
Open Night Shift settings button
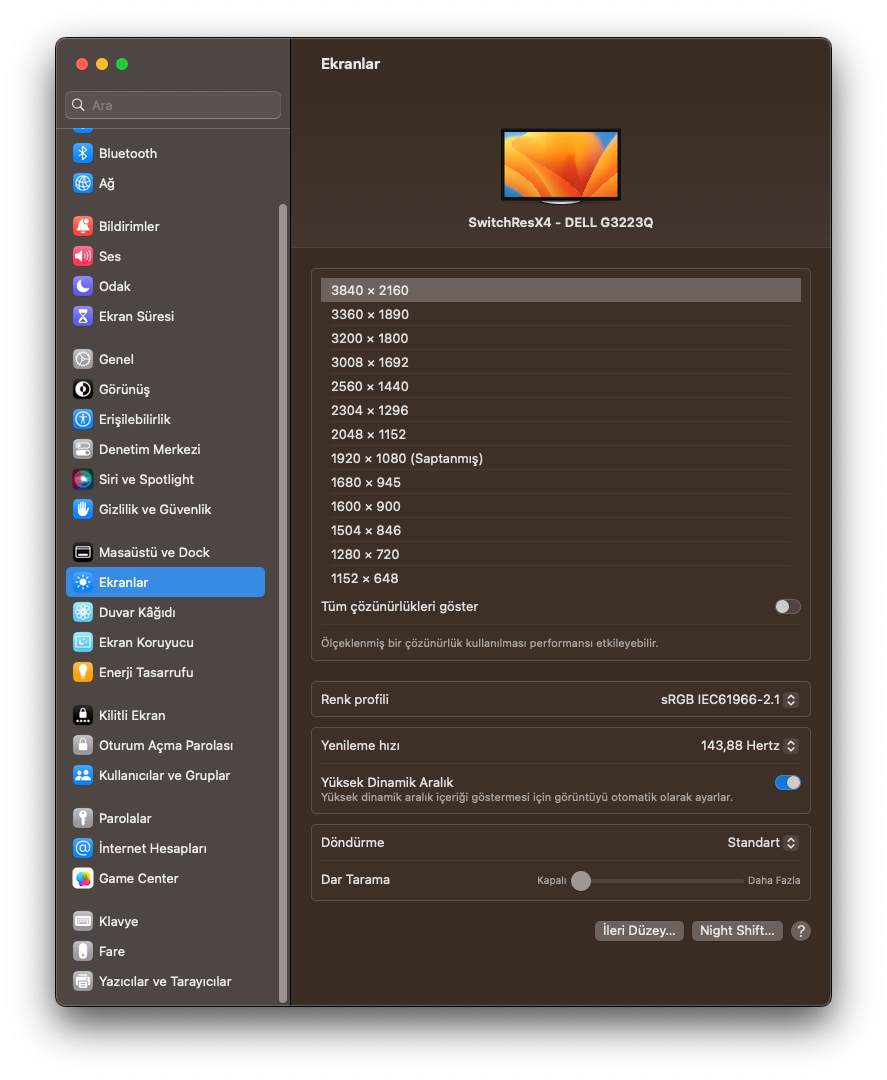737,930
